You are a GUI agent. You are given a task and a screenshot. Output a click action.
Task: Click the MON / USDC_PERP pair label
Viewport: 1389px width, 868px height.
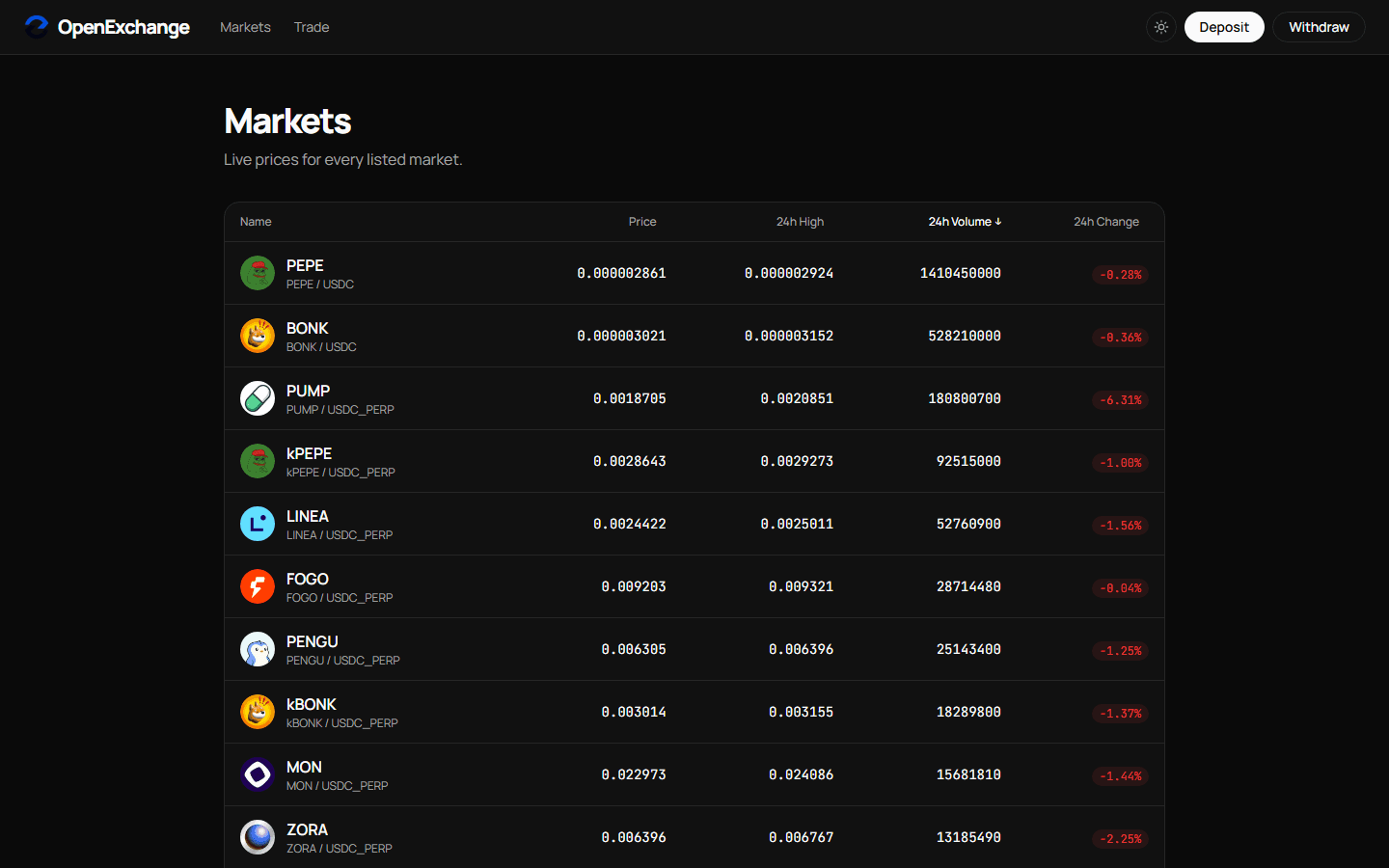point(338,786)
